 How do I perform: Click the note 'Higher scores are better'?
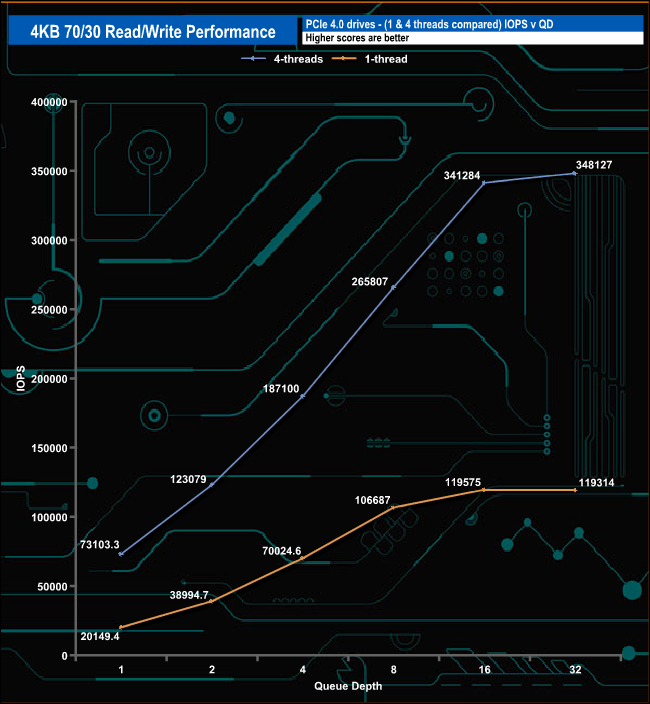pos(357,38)
